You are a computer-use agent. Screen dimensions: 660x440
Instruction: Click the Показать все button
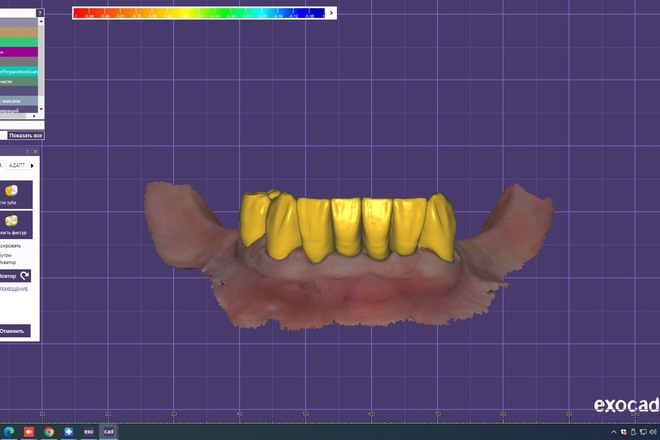(x=26, y=136)
